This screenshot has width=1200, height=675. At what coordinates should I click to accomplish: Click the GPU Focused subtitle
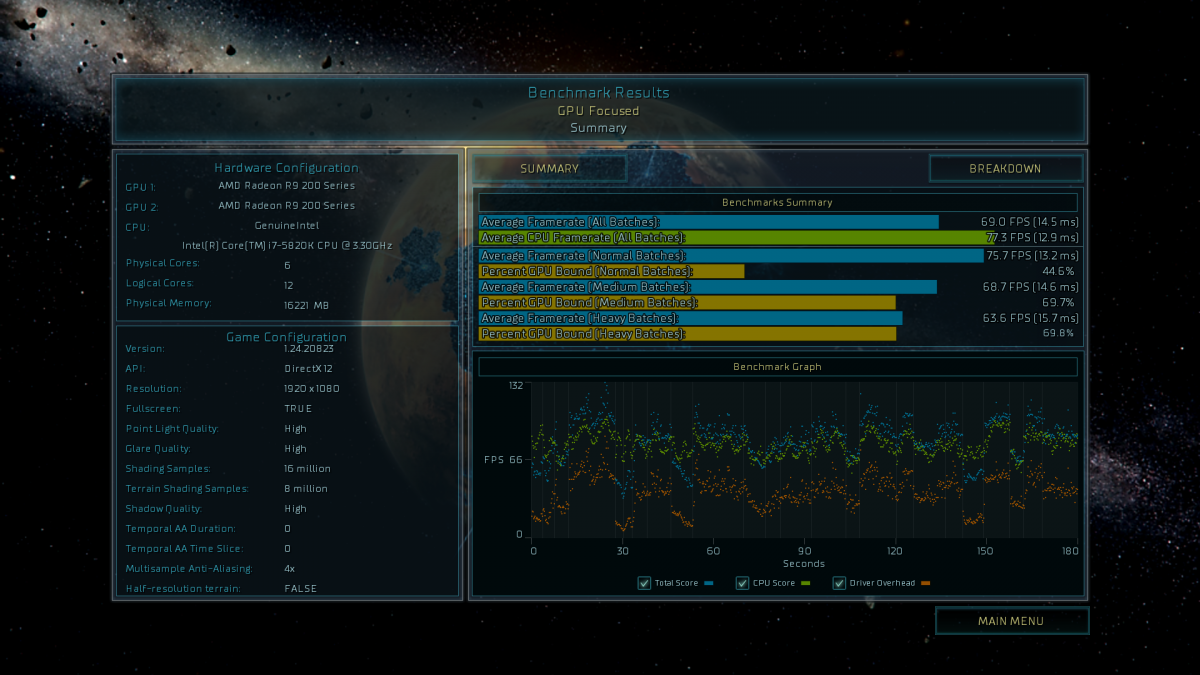click(598, 111)
